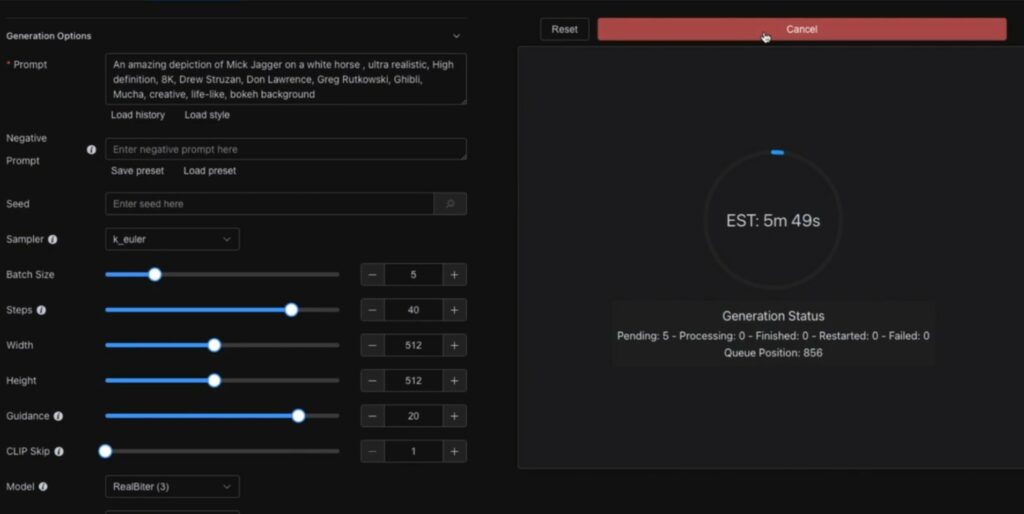Viewport: 1024px width, 514px height.
Task: Open the Model RealBiter dropdown
Action: coord(172,487)
